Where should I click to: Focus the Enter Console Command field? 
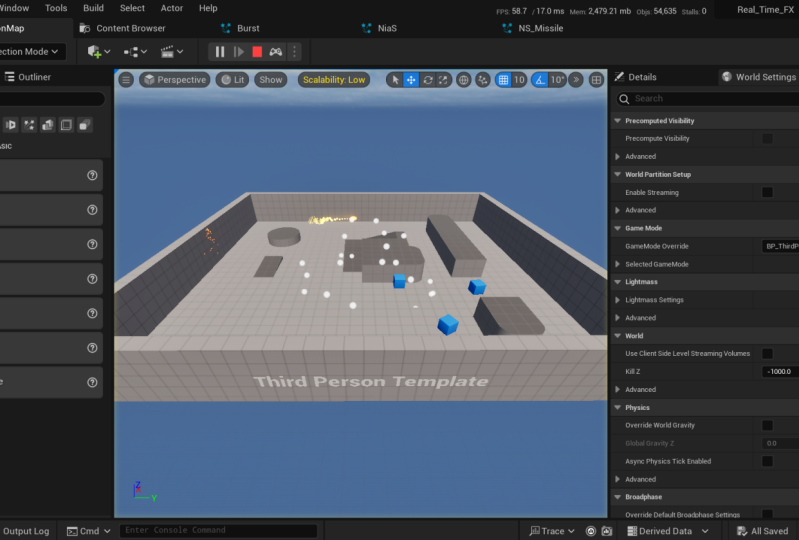(x=219, y=530)
